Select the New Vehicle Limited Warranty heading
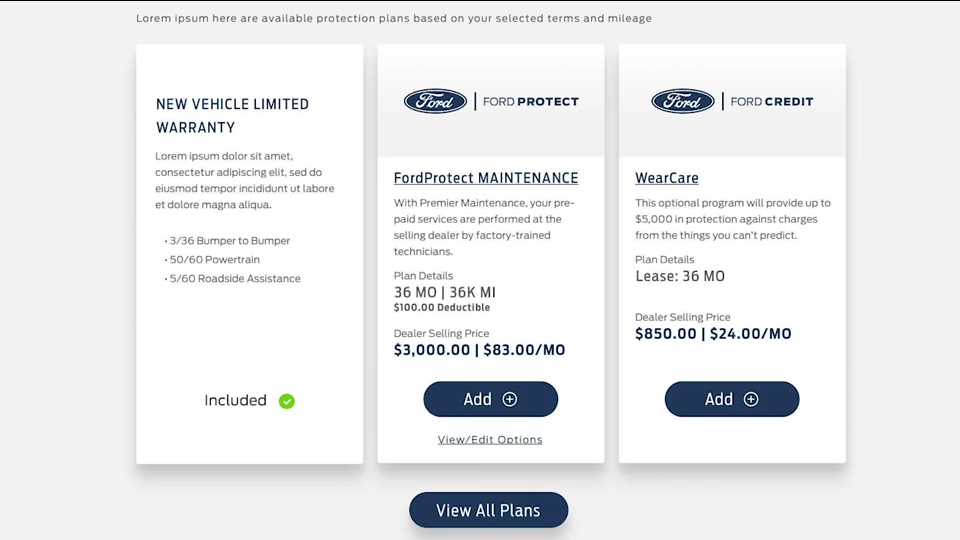This screenshot has width=960, height=540. coord(233,116)
